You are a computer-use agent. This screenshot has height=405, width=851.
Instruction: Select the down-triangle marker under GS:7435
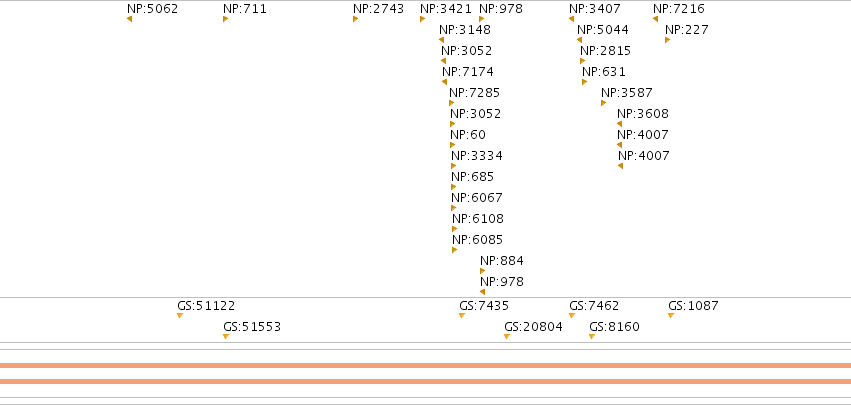pos(462,315)
